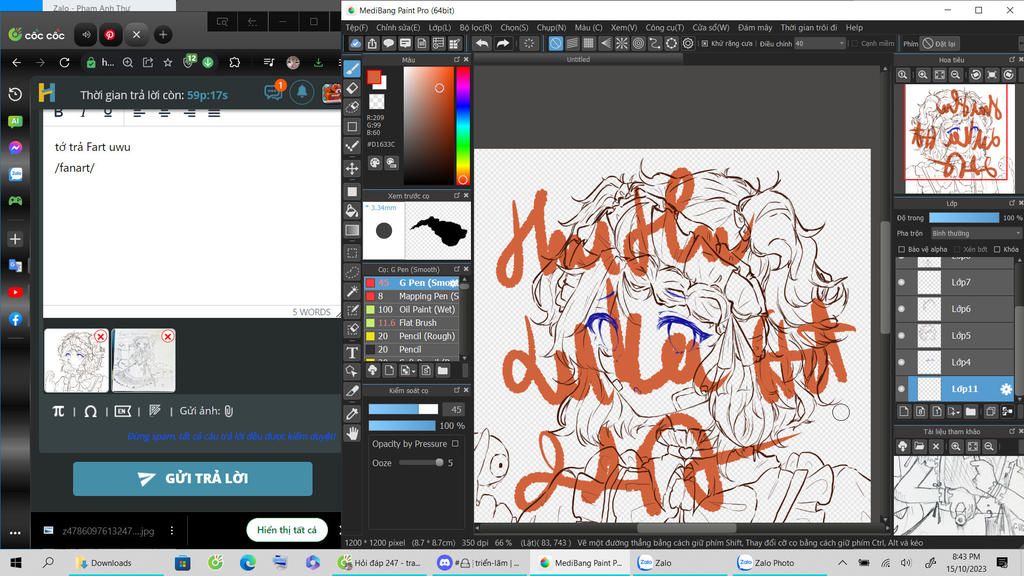The image size is (1024, 576).
Task: Click the Redo arrow in MediBang
Action: pyautogui.click(x=503, y=43)
